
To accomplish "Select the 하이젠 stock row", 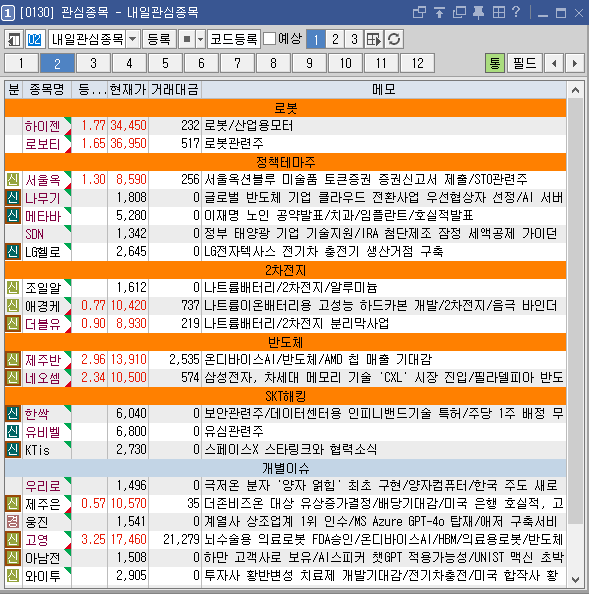I will [286, 125].
